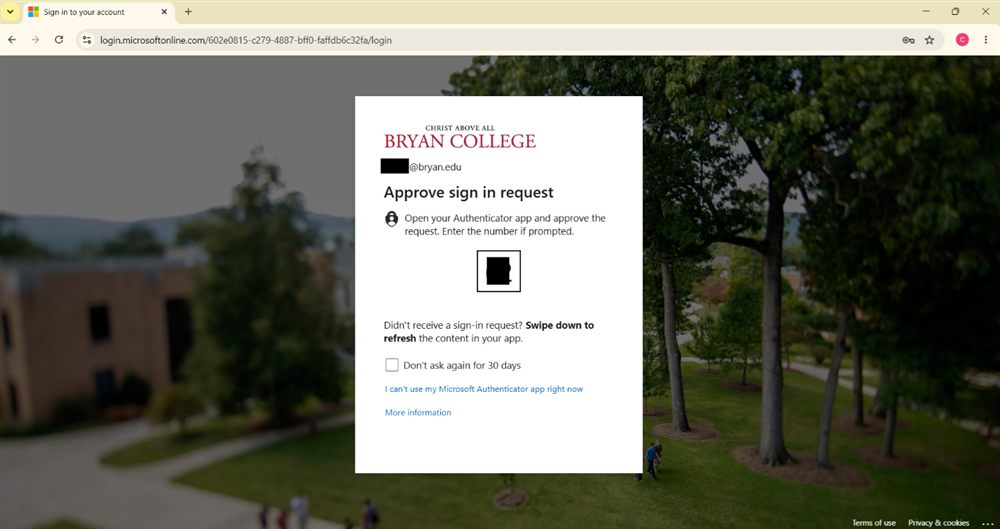Open saved passwords key icon
Screen dimensions: 1000x529
pos(908,40)
